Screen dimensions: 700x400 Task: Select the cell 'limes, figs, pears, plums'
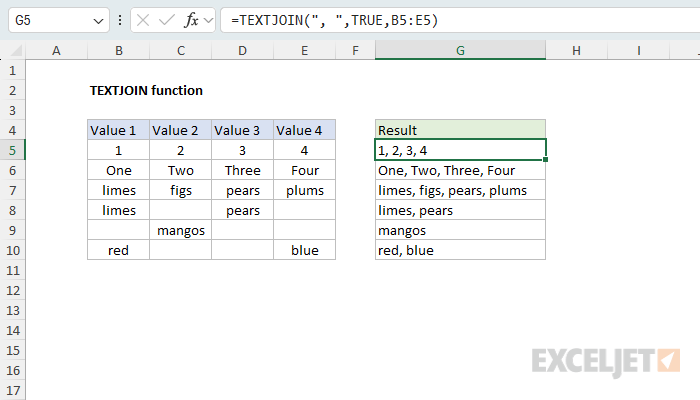coord(460,191)
